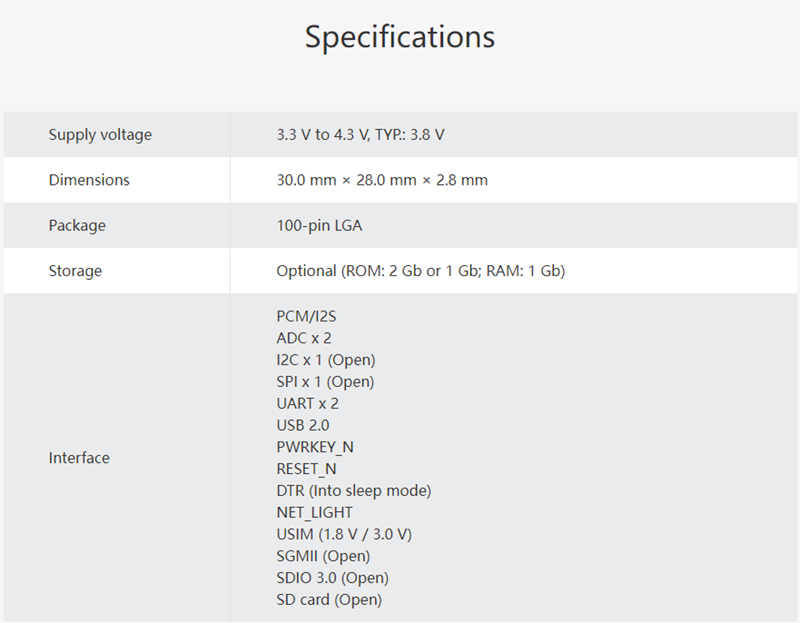Click the I2C x 1 (Open) entry

click(x=326, y=360)
